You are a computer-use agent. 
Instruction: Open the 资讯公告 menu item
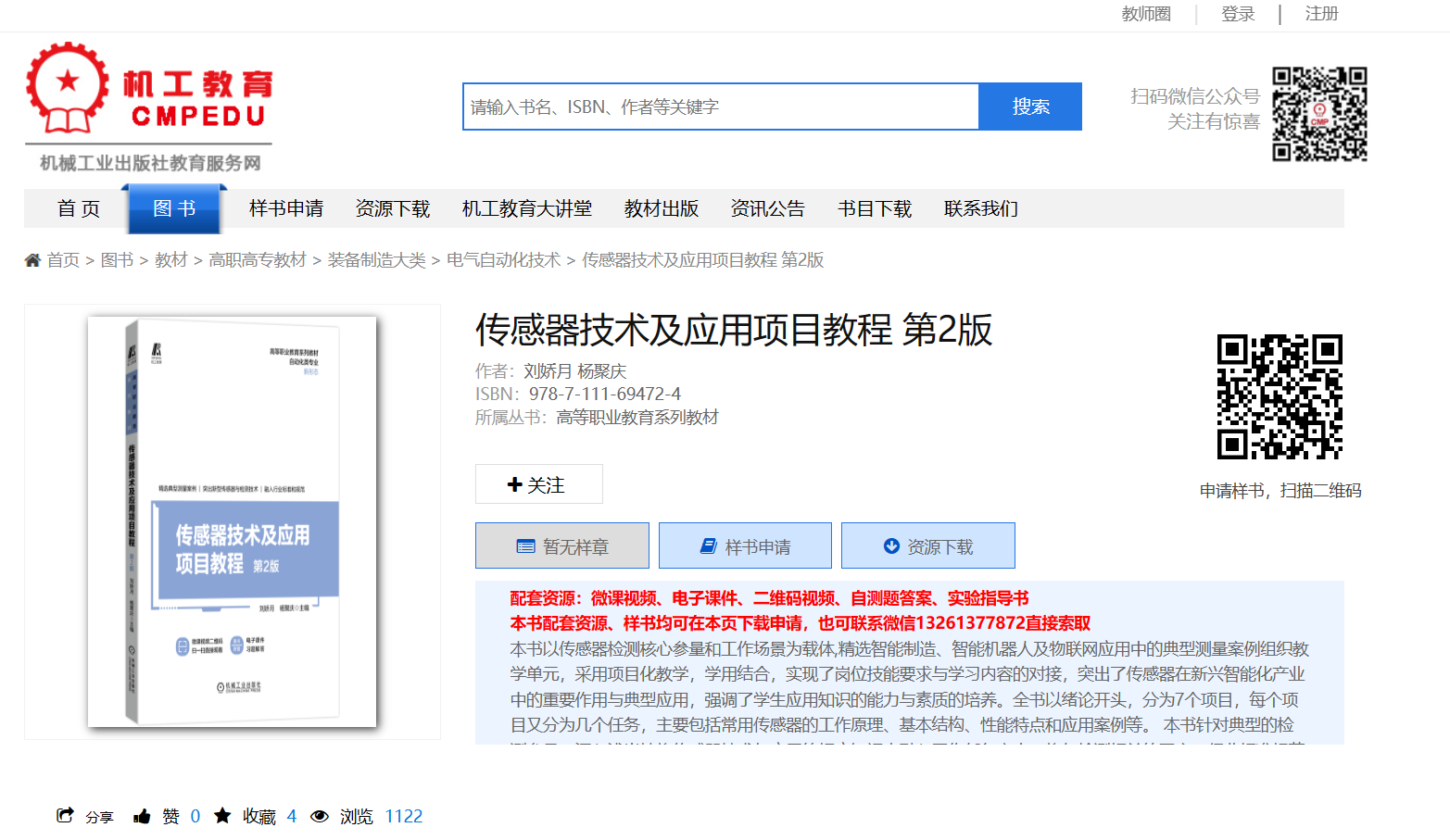tap(768, 208)
